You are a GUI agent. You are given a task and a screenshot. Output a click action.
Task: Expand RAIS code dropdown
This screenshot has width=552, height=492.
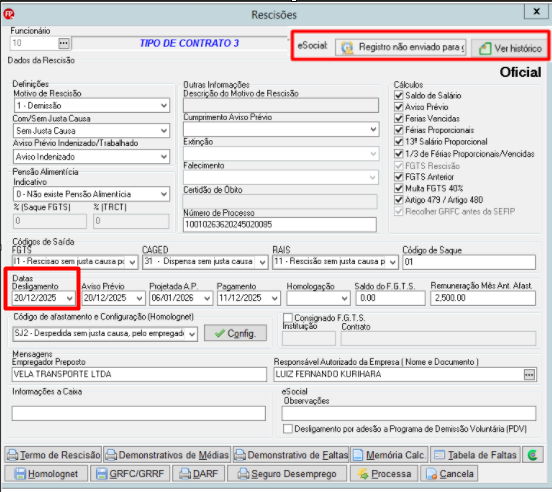(335, 262)
